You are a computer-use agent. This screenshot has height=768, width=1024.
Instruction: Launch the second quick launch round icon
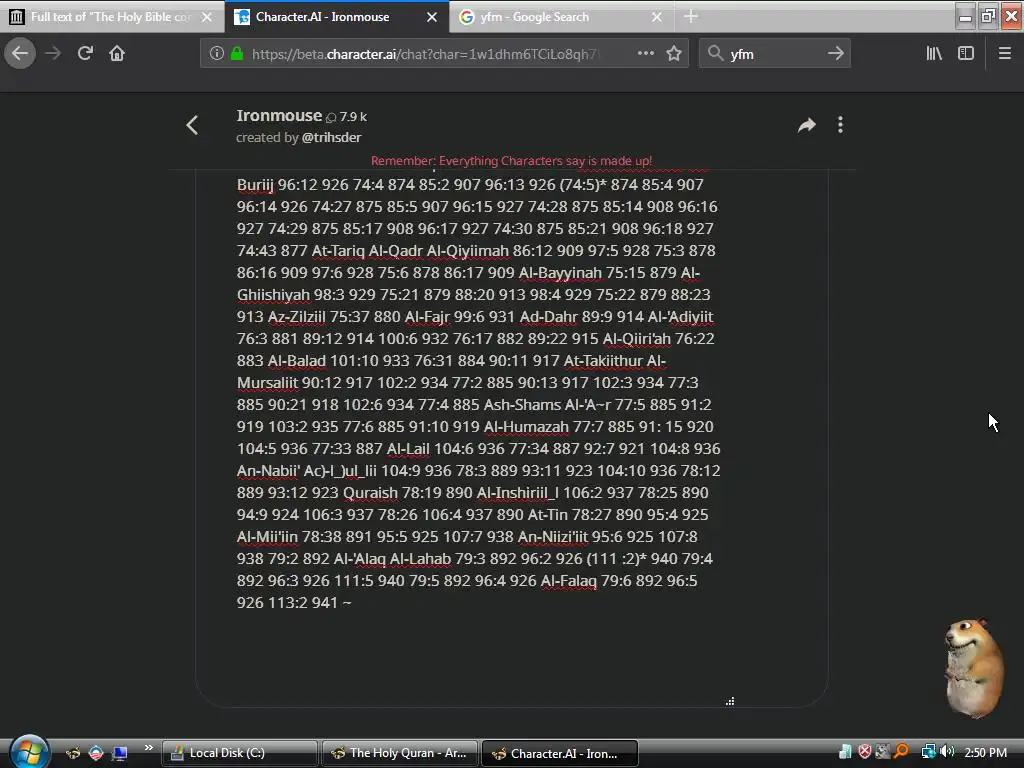pyautogui.click(x=96, y=753)
